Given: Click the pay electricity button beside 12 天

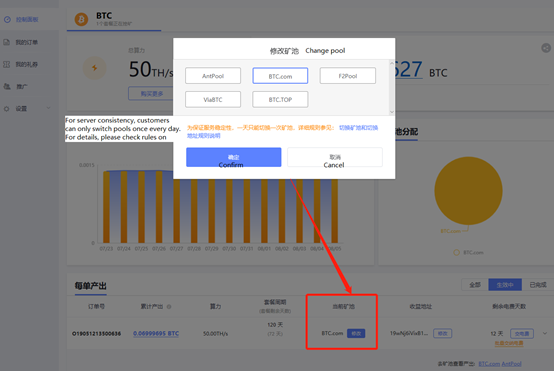Looking at the screenshot, I should (522, 333).
